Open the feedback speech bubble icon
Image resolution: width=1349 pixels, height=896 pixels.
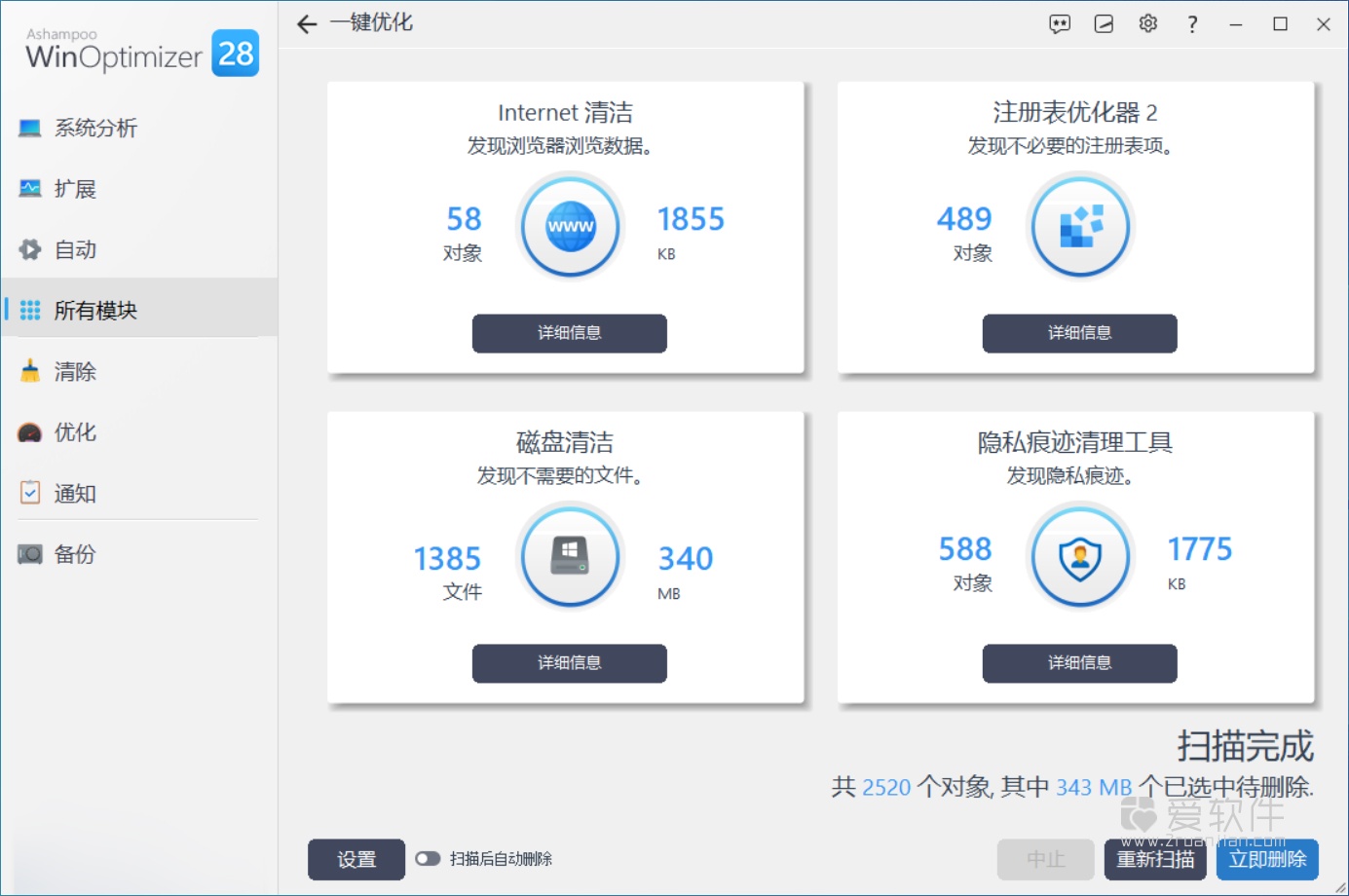[x=1059, y=23]
